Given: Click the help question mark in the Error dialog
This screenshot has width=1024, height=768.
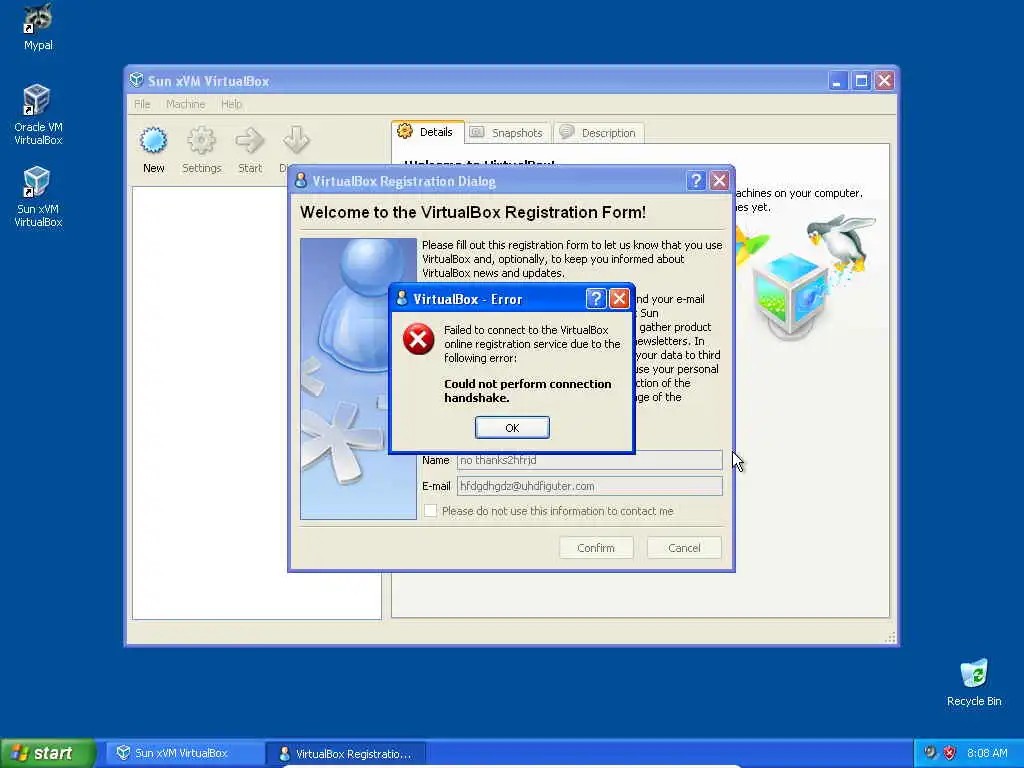Looking at the screenshot, I should [x=596, y=299].
